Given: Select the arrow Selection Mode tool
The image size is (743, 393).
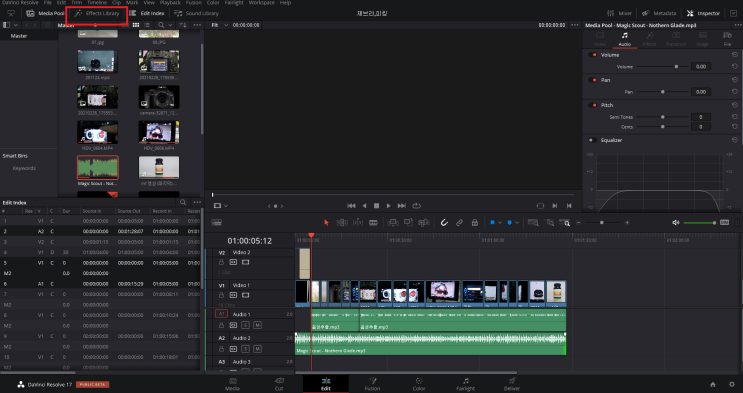Looking at the screenshot, I should click(326, 222).
